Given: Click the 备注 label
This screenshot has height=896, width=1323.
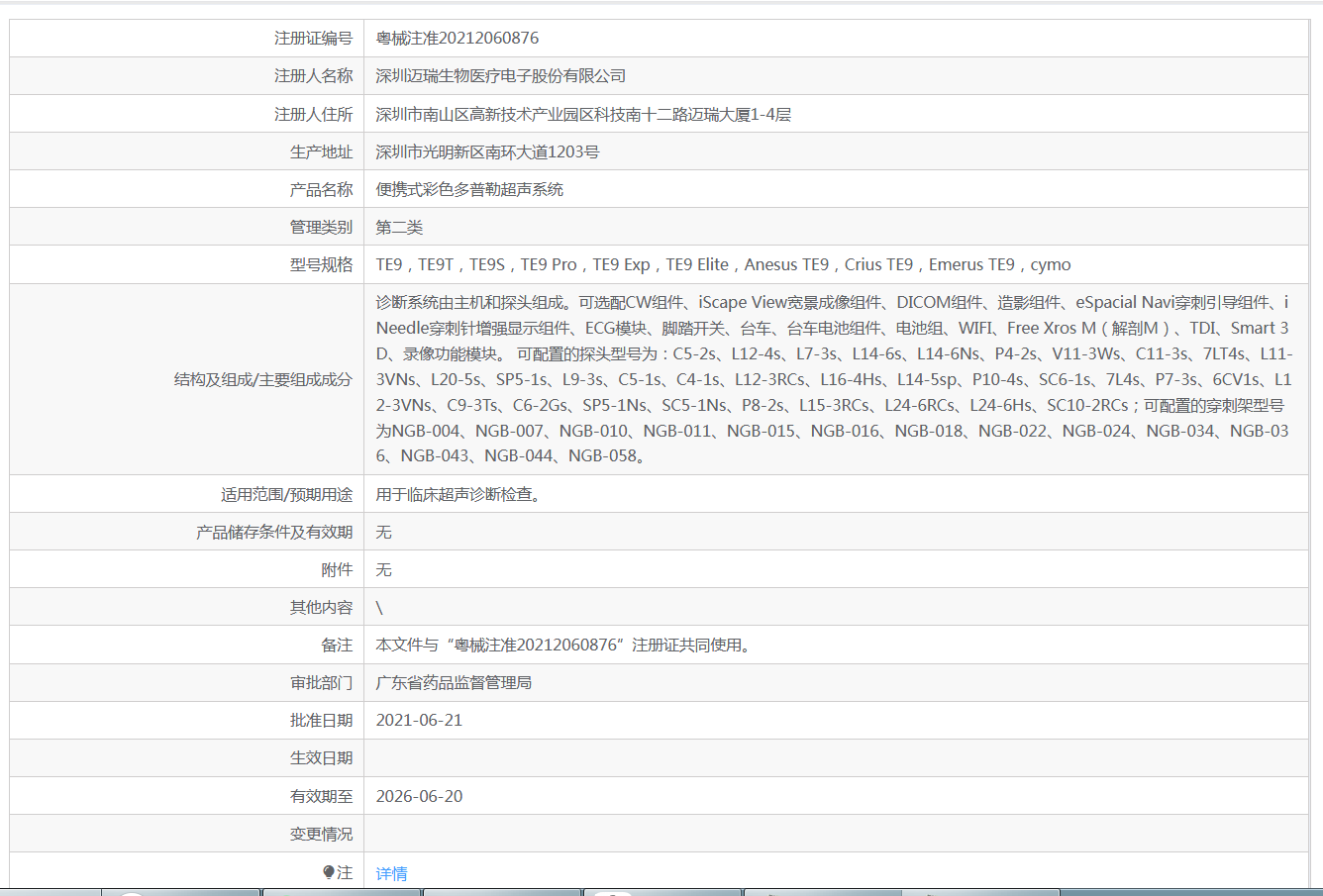Looking at the screenshot, I should [337, 645].
